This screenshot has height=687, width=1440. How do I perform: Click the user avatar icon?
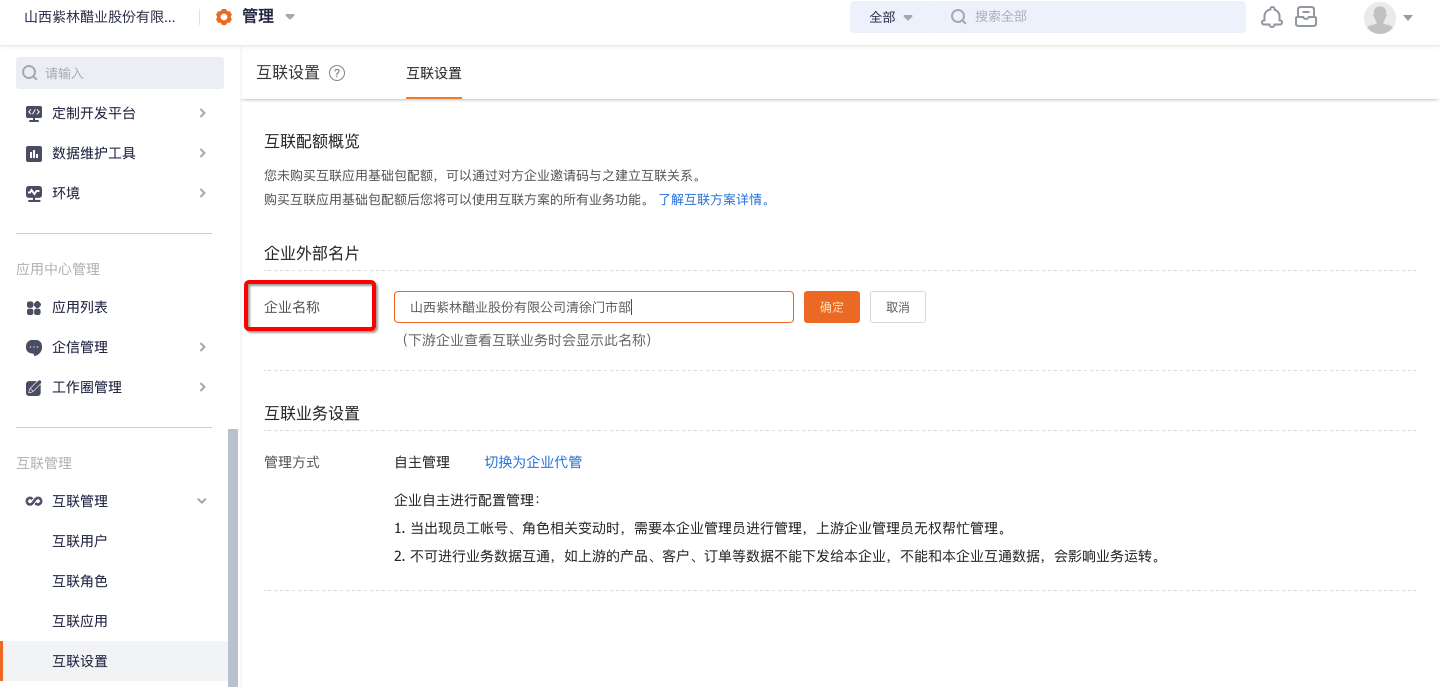point(1380,17)
